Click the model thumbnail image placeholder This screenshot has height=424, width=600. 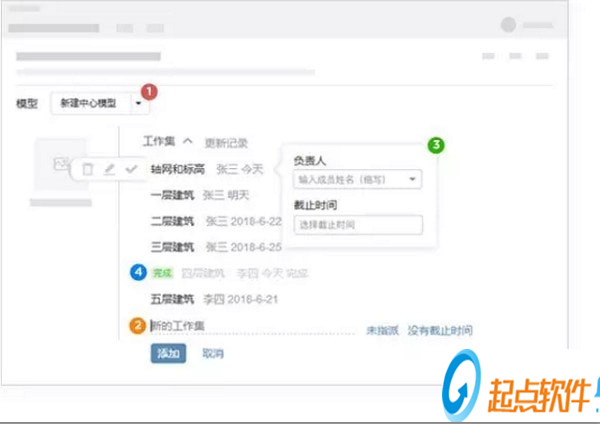tap(60, 165)
